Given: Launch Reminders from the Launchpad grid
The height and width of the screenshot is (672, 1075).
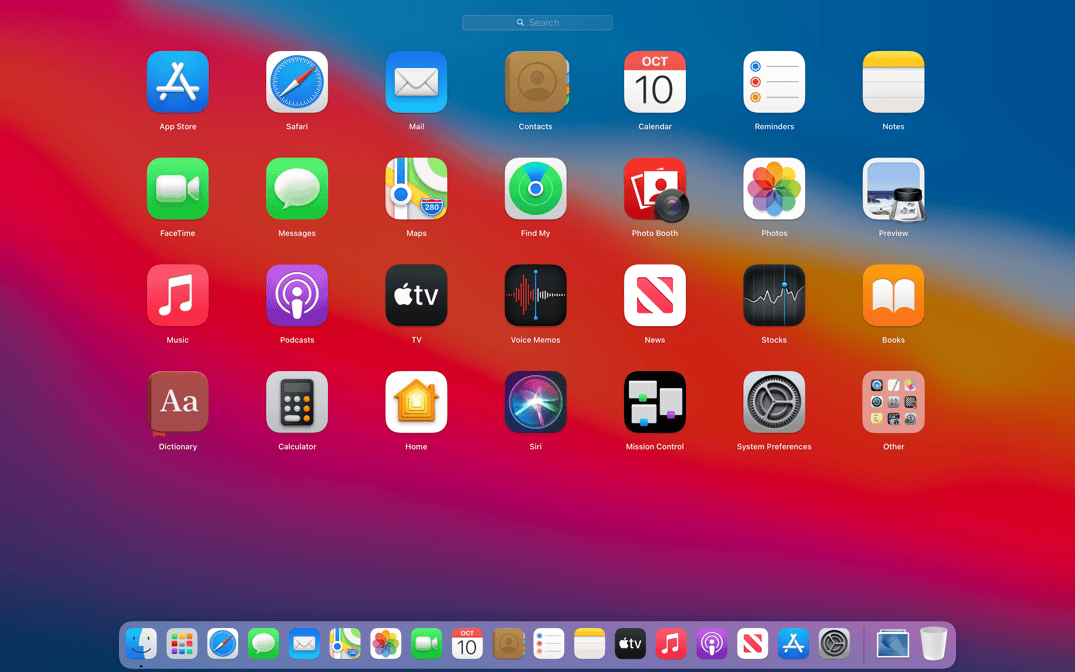Looking at the screenshot, I should 774,82.
